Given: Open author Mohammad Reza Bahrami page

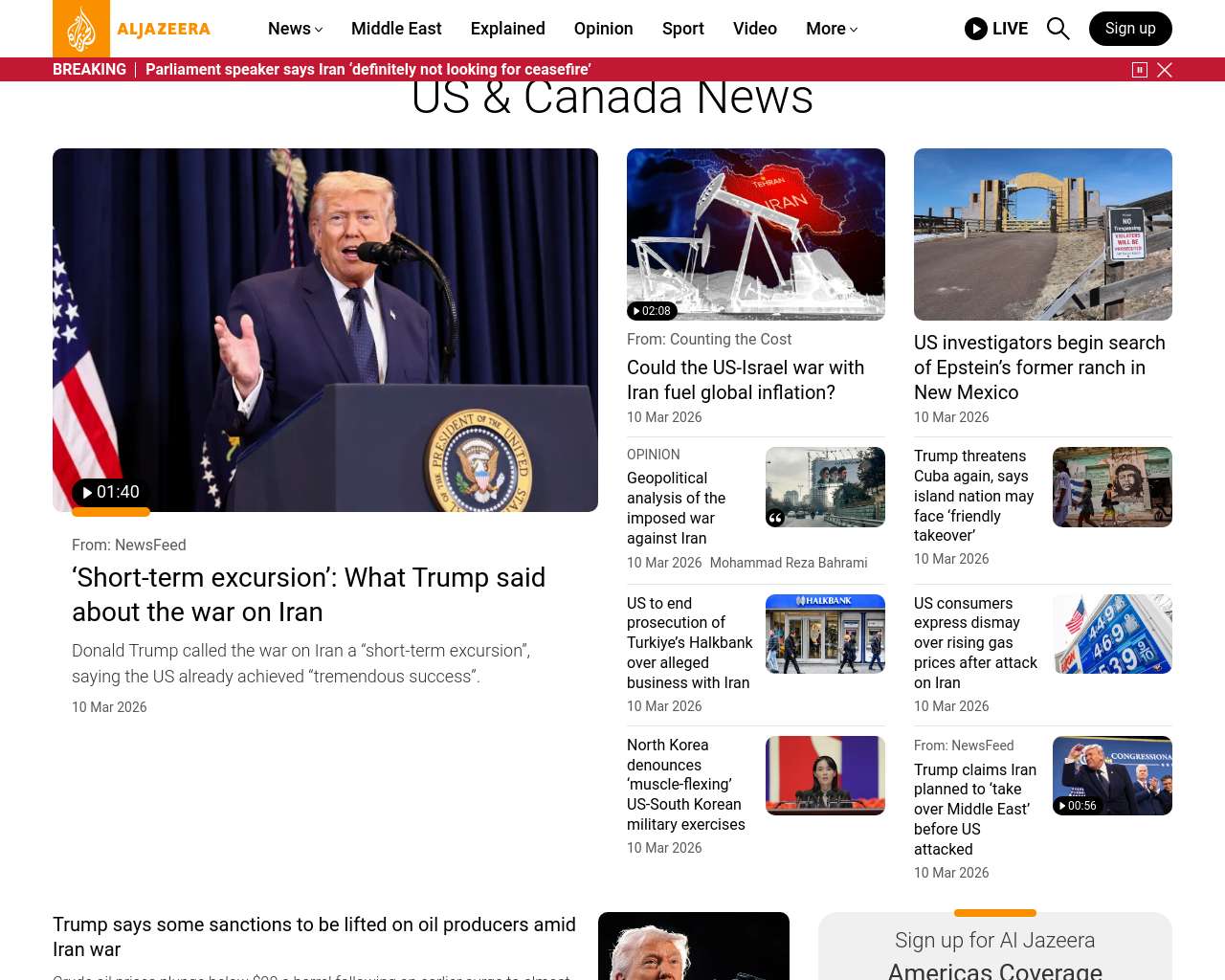Looking at the screenshot, I should [x=789, y=563].
